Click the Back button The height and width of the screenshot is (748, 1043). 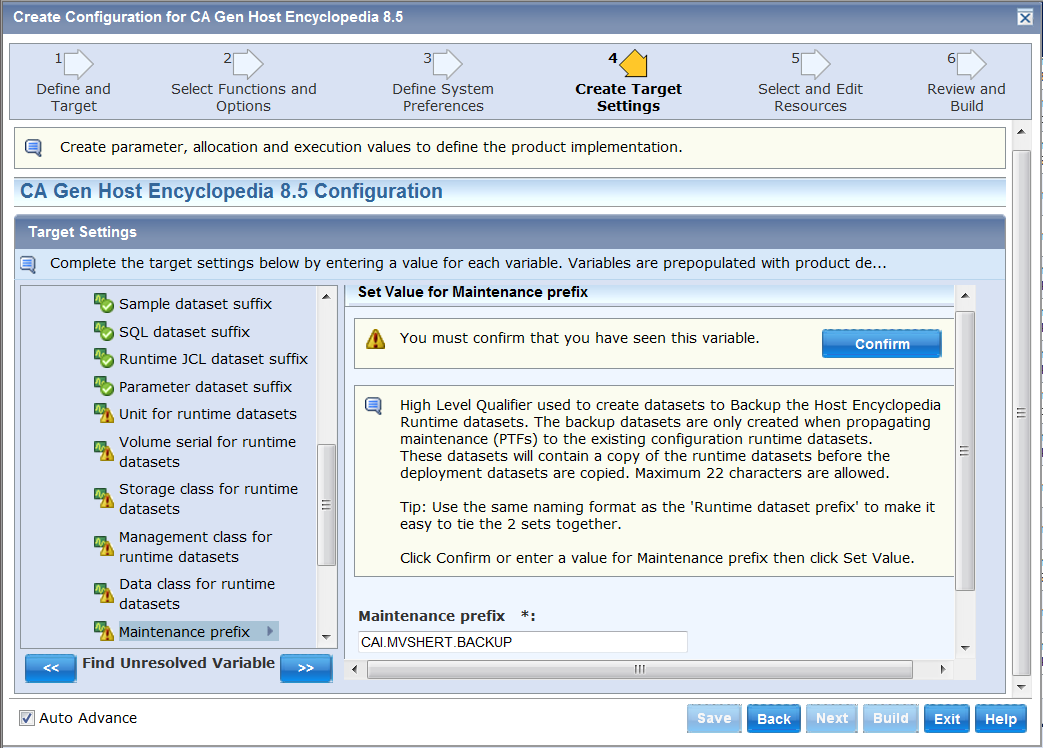(774, 719)
